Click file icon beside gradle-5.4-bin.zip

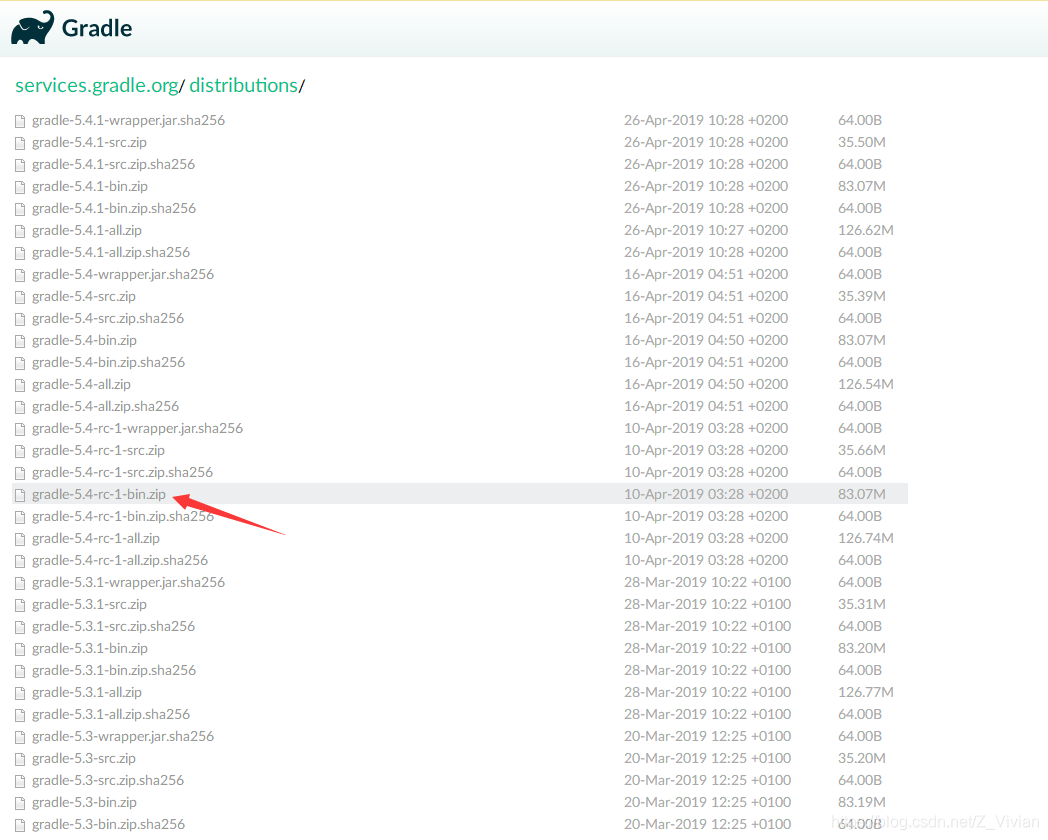[x=20, y=341]
